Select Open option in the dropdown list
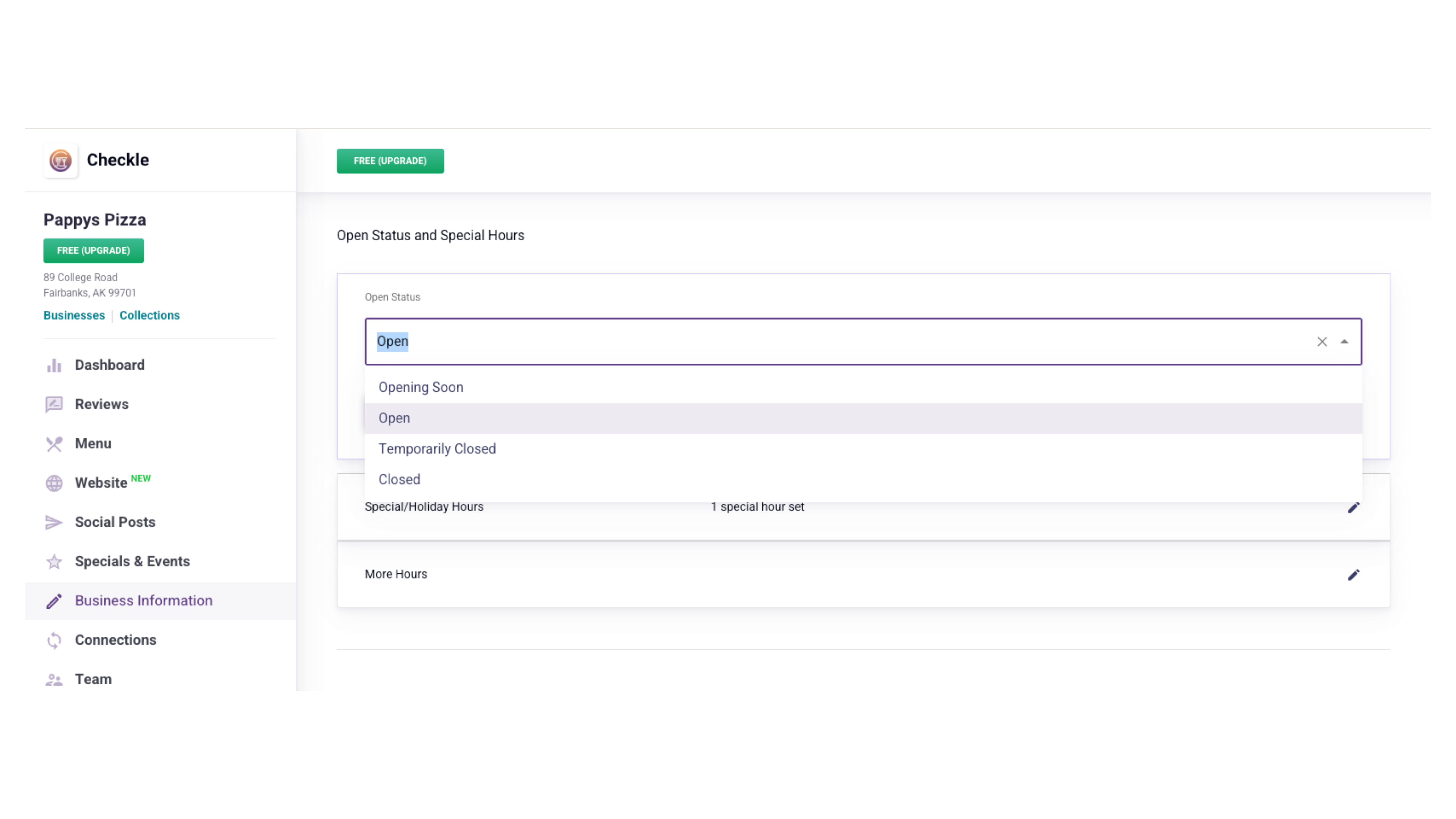1456x819 pixels. tap(863, 418)
